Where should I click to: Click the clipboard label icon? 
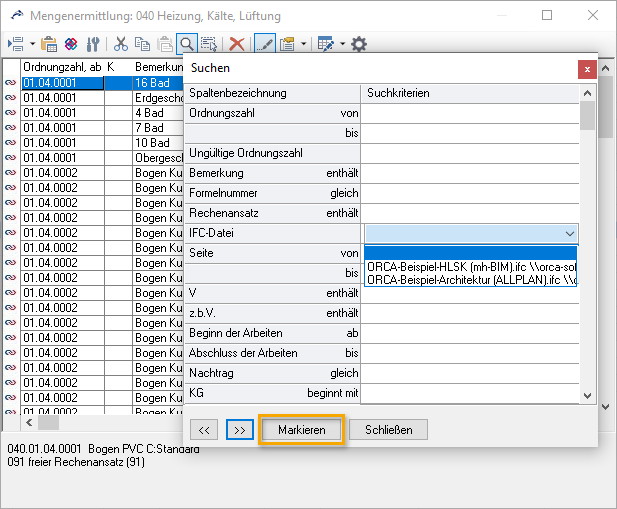tap(287, 44)
